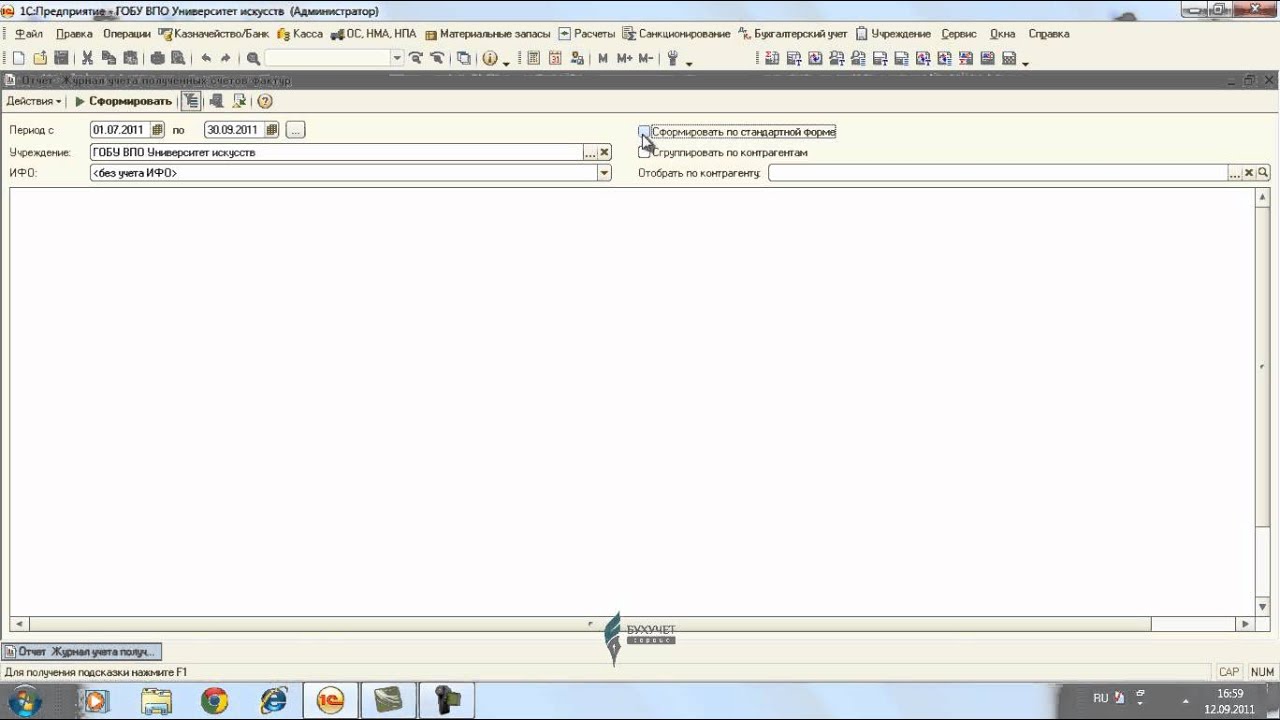Click the Redo arrow icon
The height and width of the screenshot is (720, 1280).
click(x=226, y=59)
